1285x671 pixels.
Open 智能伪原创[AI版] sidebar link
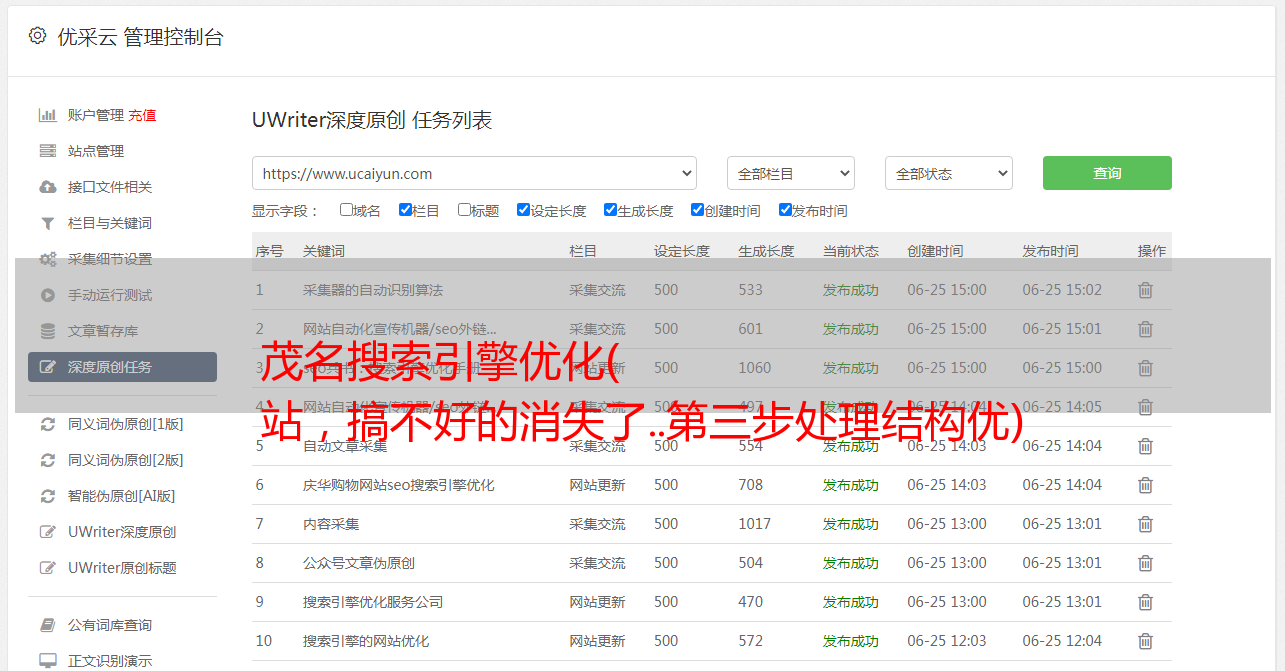point(121,496)
